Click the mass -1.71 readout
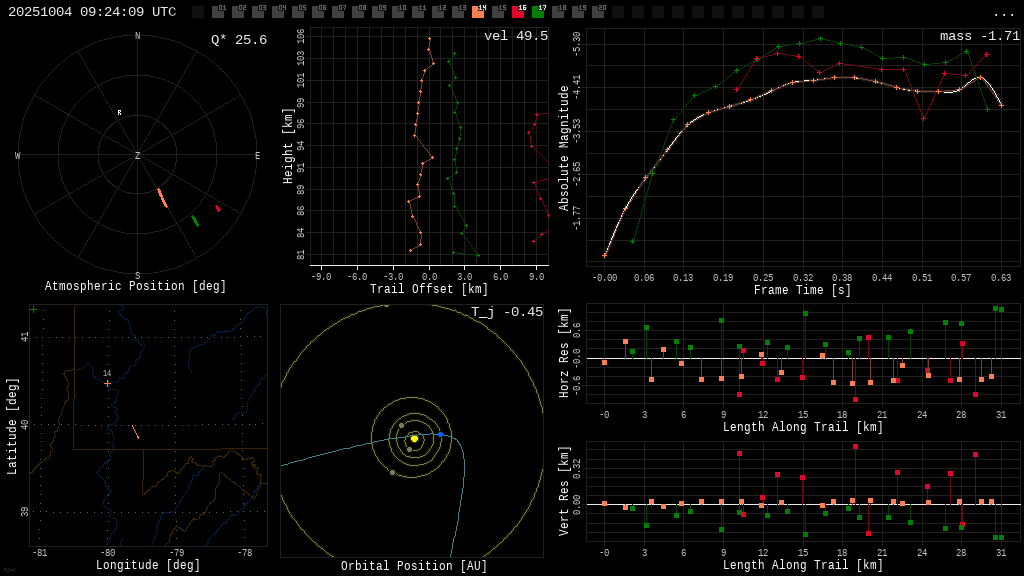The width and height of the screenshot is (1024, 576). 979,36
